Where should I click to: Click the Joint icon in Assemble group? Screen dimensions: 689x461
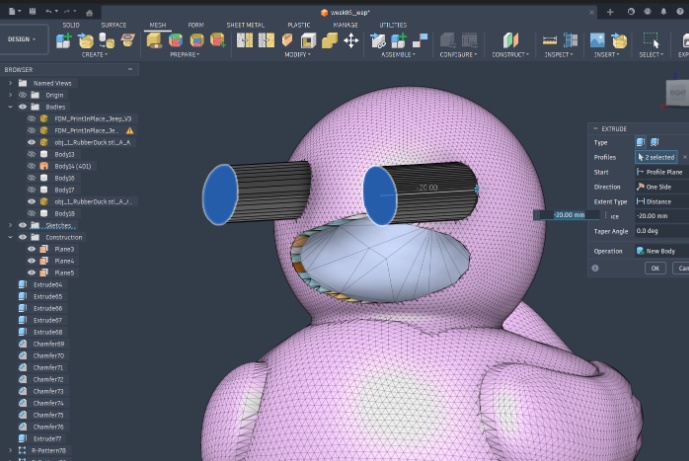[x=420, y=40]
